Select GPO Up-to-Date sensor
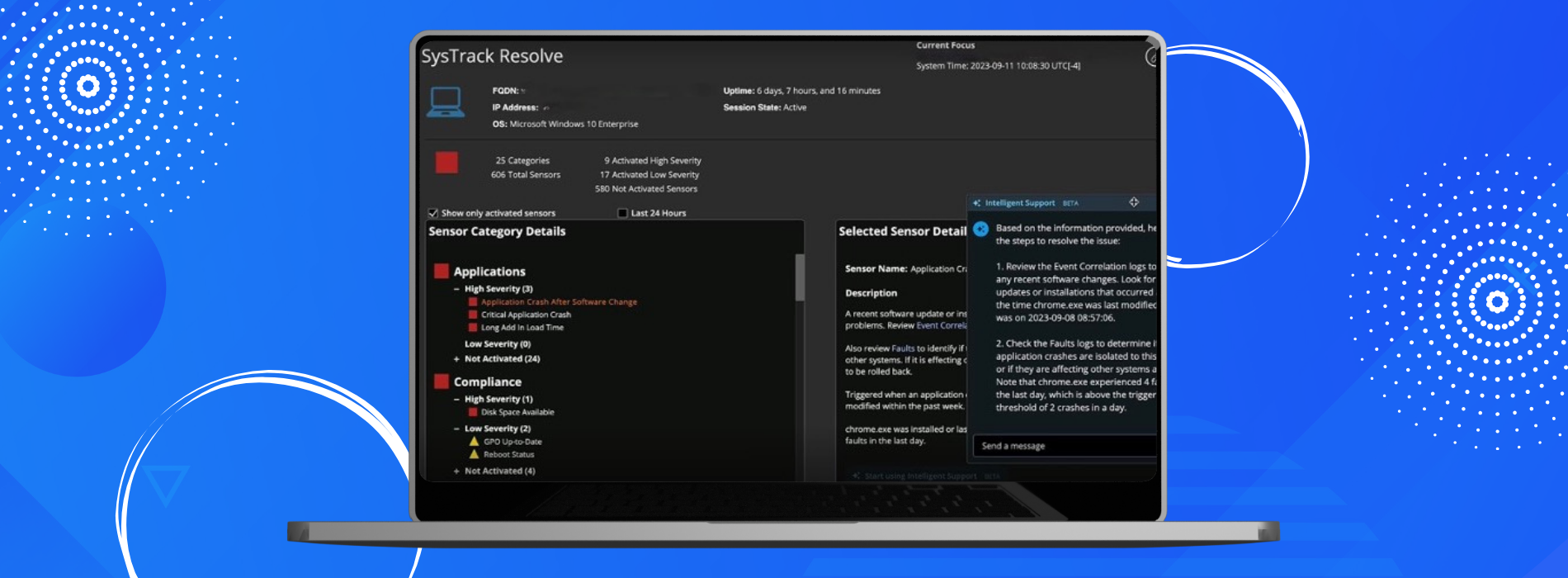1568x578 pixels. pos(512,442)
